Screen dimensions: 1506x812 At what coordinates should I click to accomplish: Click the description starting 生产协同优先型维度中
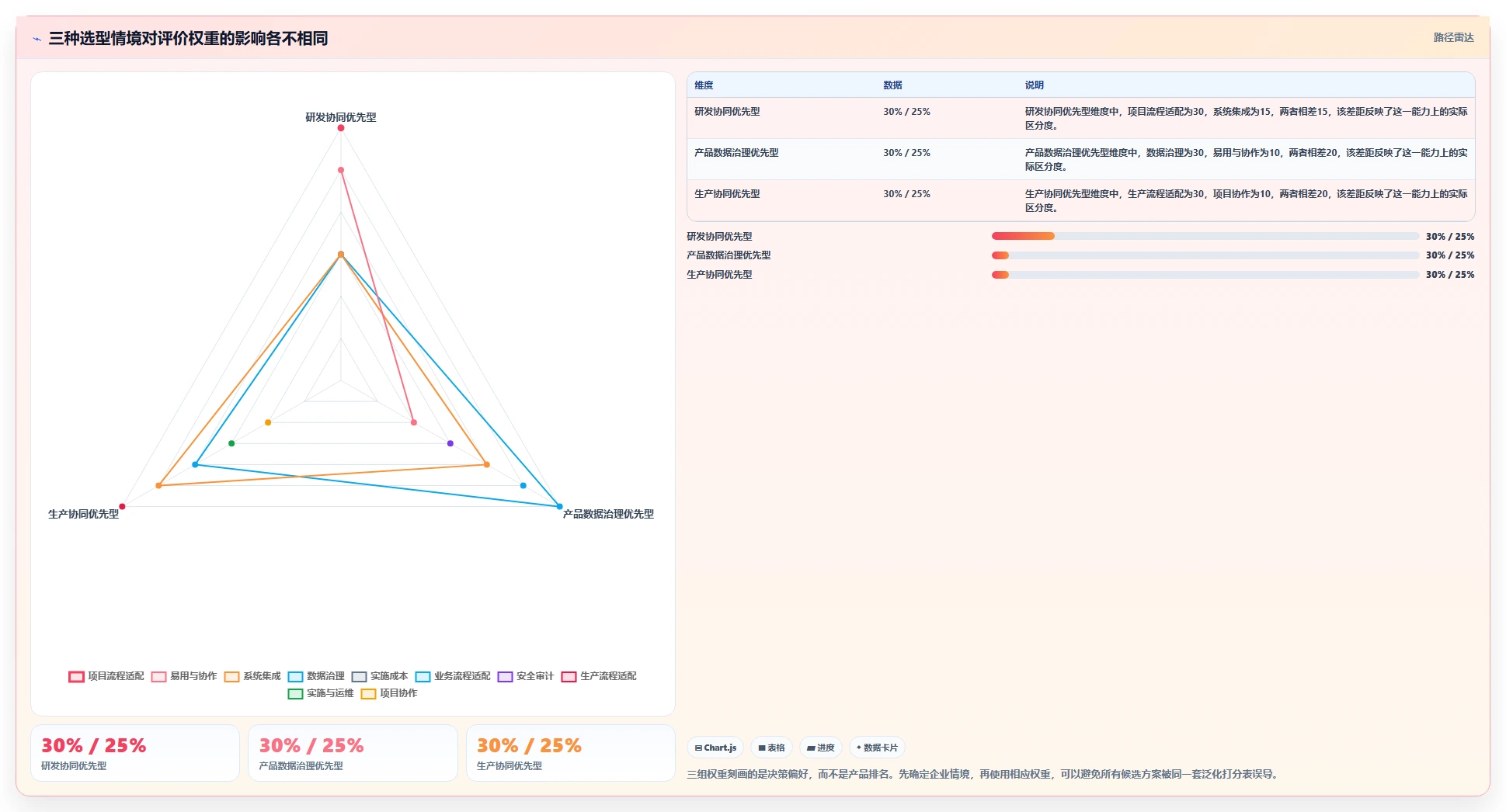click(x=1246, y=200)
